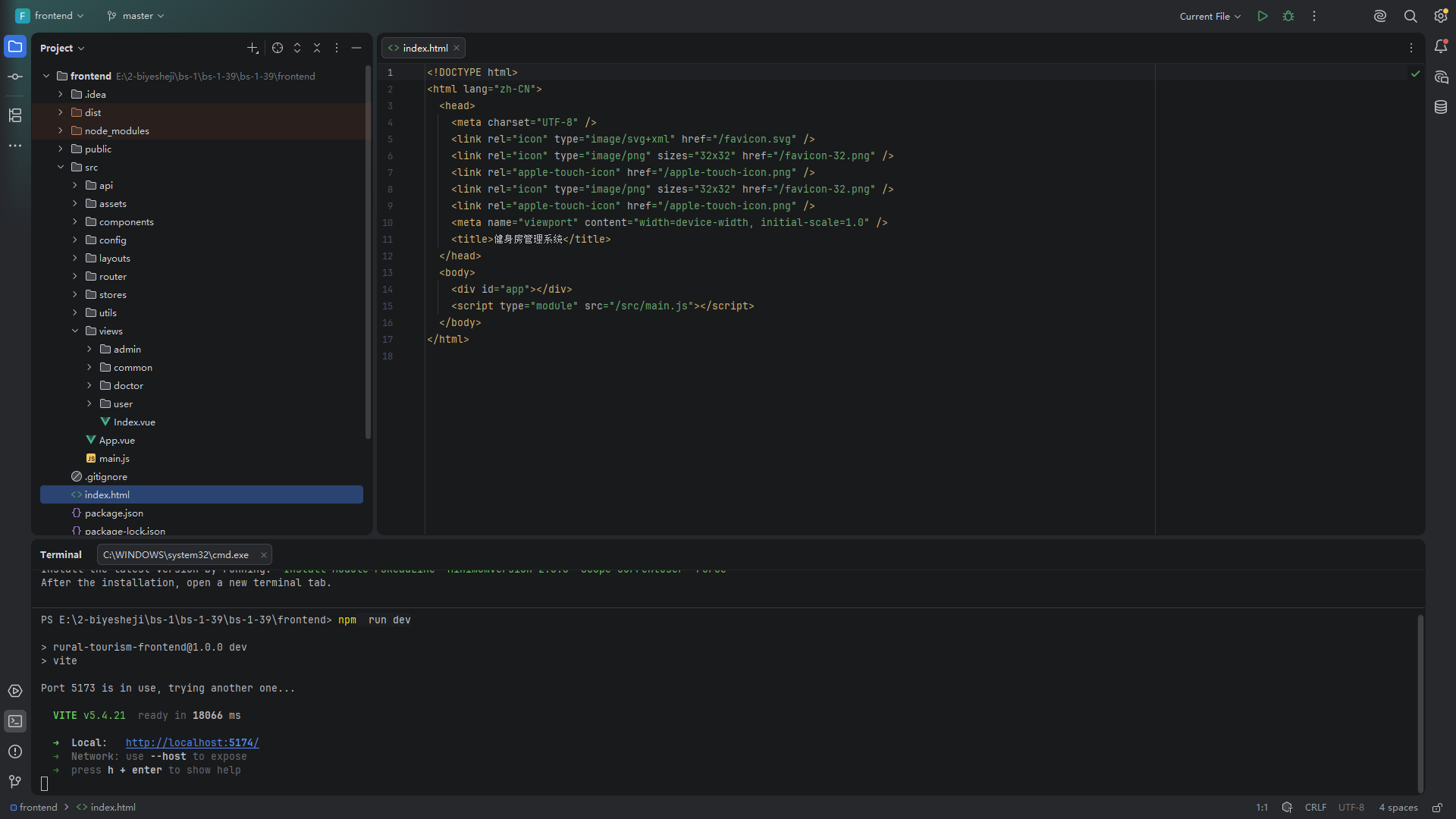Click the terminal vertical scrollbar

pos(1420,703)
